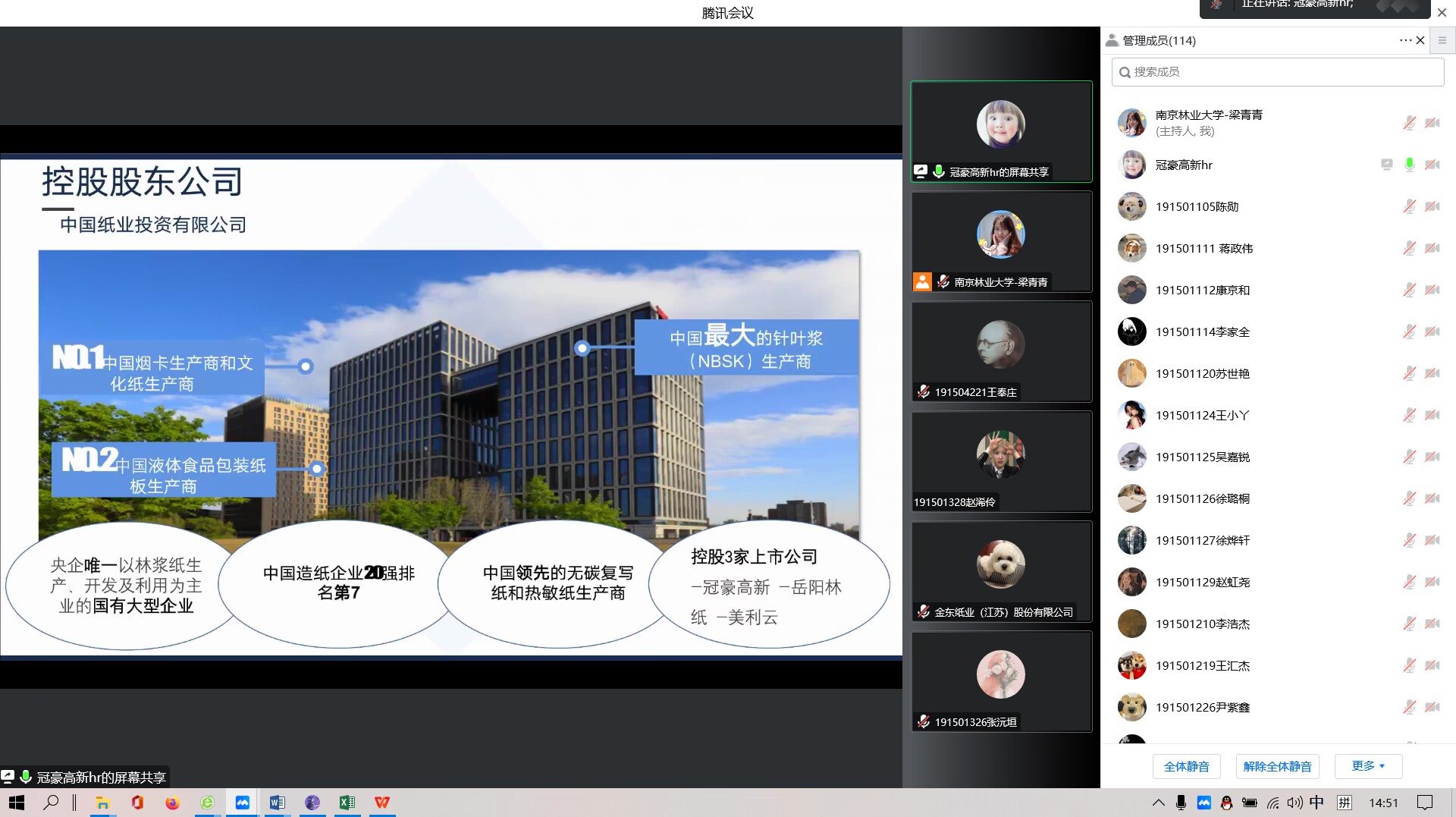Toggle camera of 191501112康京和
This screenshot has height=817, width=1456.
(1432, 290)
